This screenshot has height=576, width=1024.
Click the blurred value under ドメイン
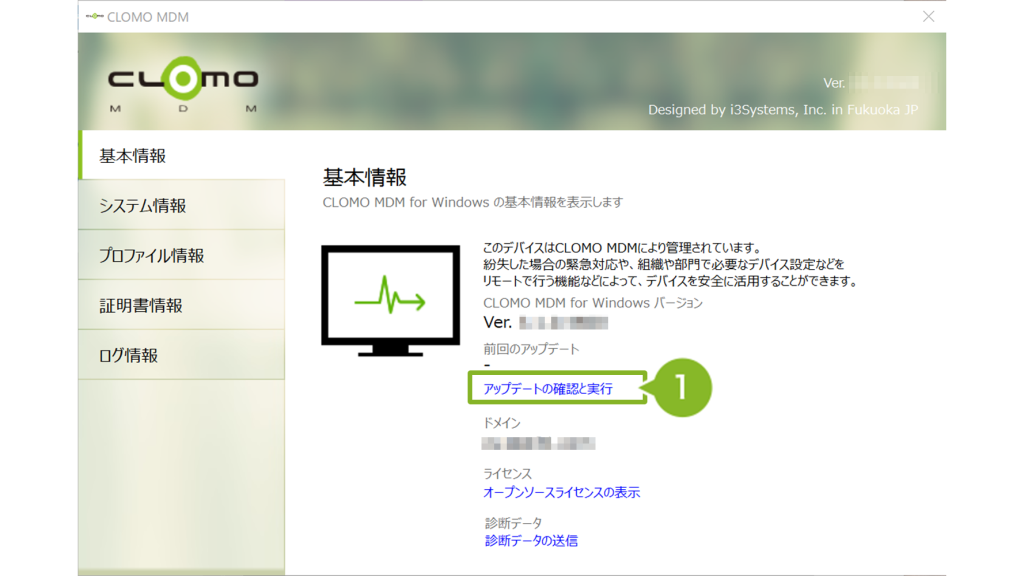538,443
